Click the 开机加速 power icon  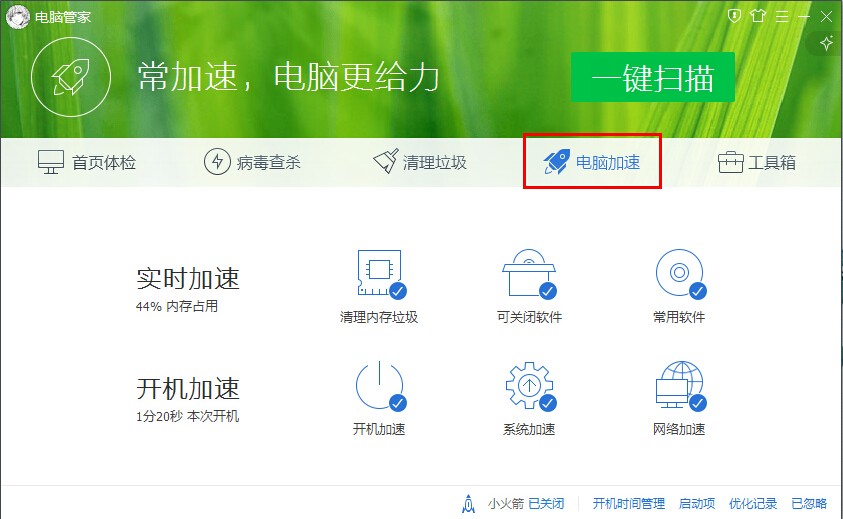(x=379, y=386)
